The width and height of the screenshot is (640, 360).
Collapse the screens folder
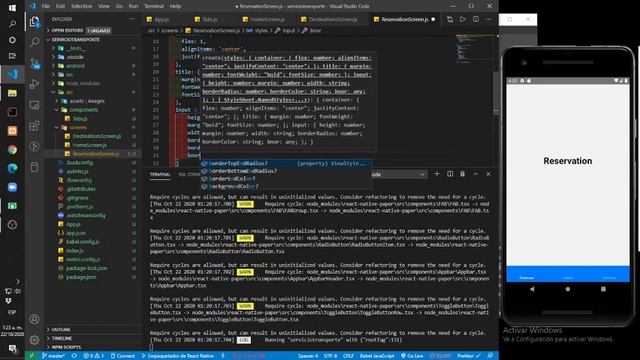[x=78, y=127]
